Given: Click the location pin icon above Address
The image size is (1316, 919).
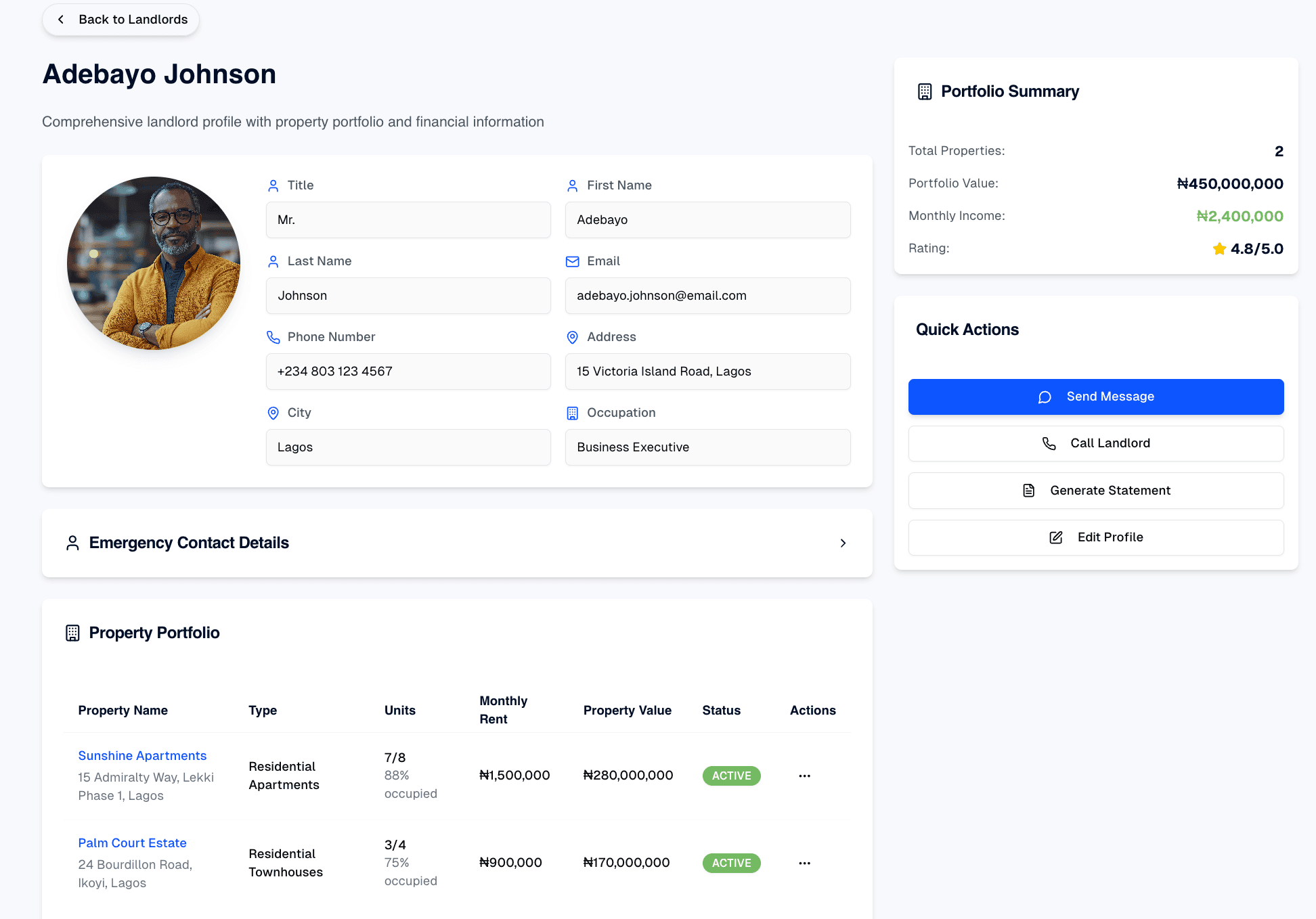Looking at the screenshot, I should point(573,337).
